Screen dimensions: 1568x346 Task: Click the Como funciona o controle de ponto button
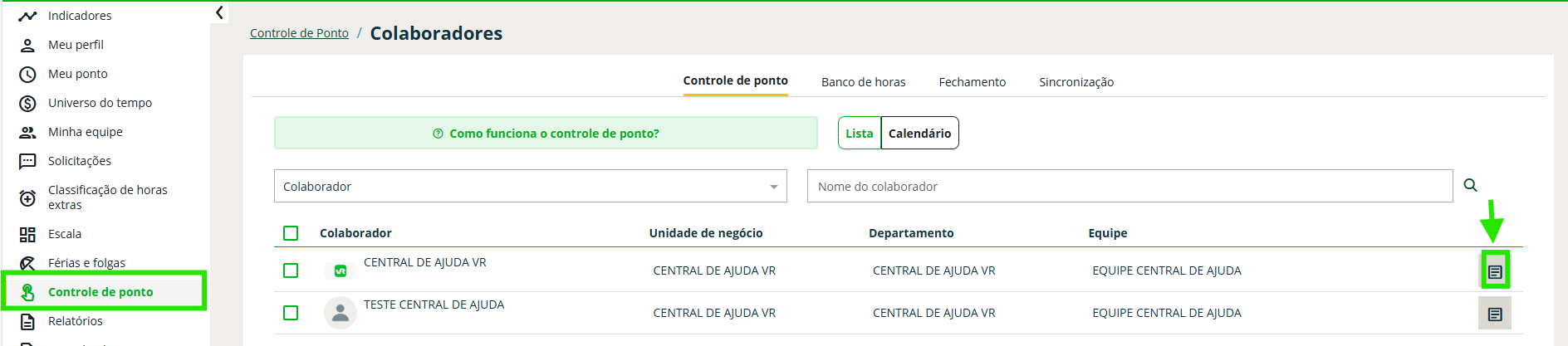[x=546, y=133]
